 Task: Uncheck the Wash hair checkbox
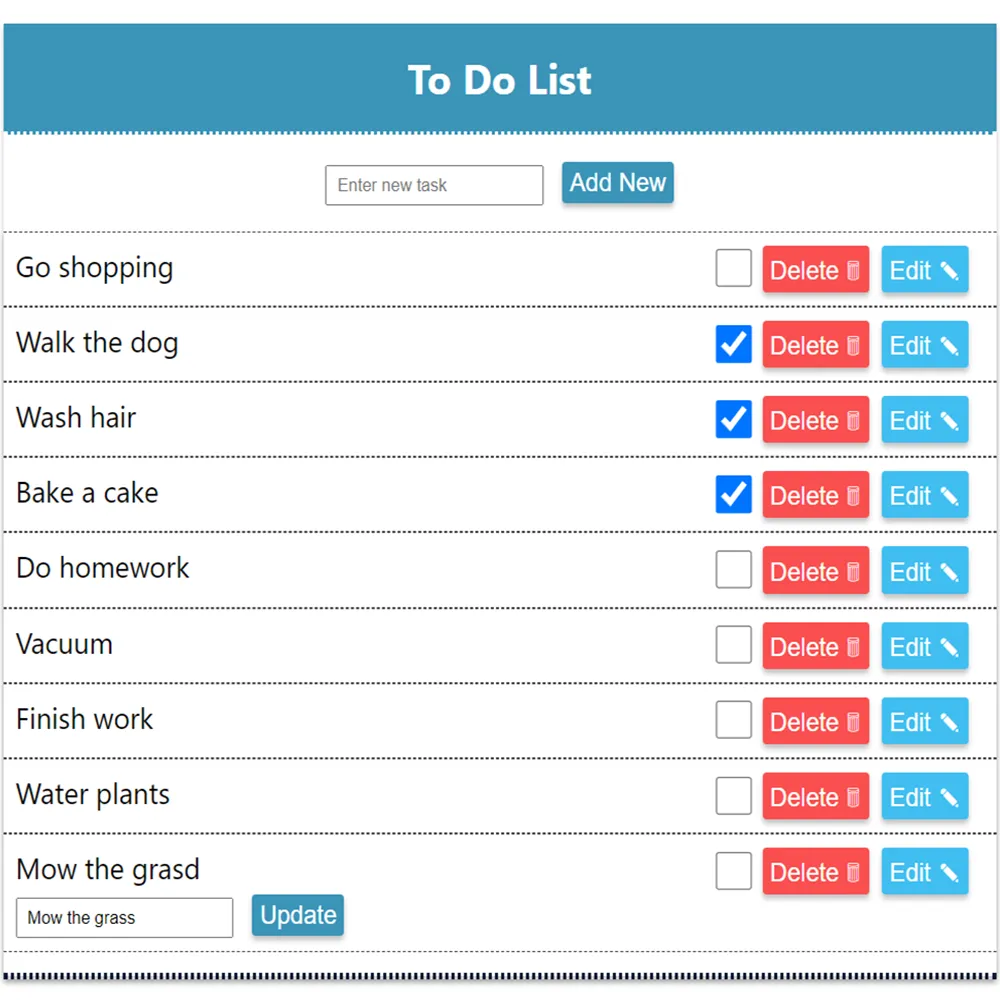pos(734,419)
